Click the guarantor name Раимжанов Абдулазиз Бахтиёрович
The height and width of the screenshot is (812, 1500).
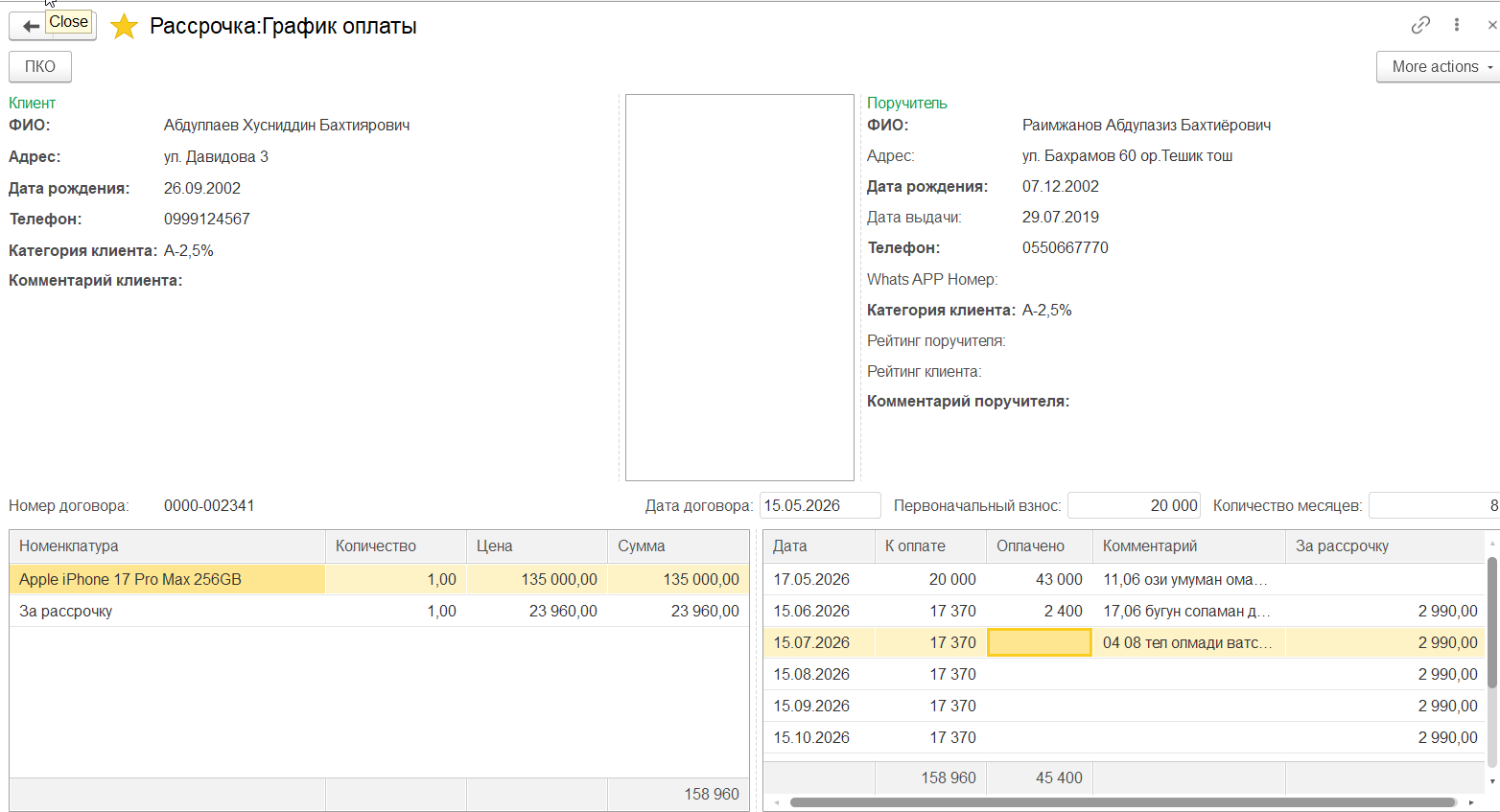coord(1146,125)
